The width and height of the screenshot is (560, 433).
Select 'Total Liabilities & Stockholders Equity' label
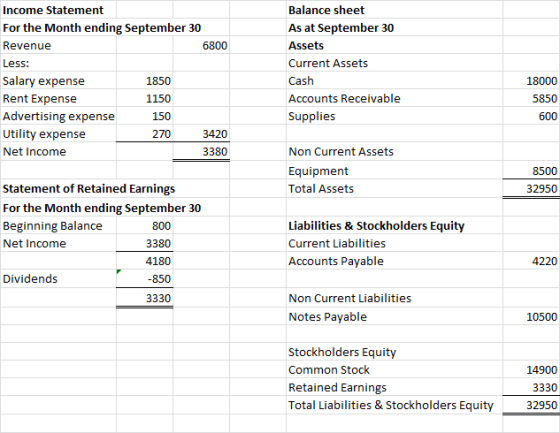tap(391, 405)
